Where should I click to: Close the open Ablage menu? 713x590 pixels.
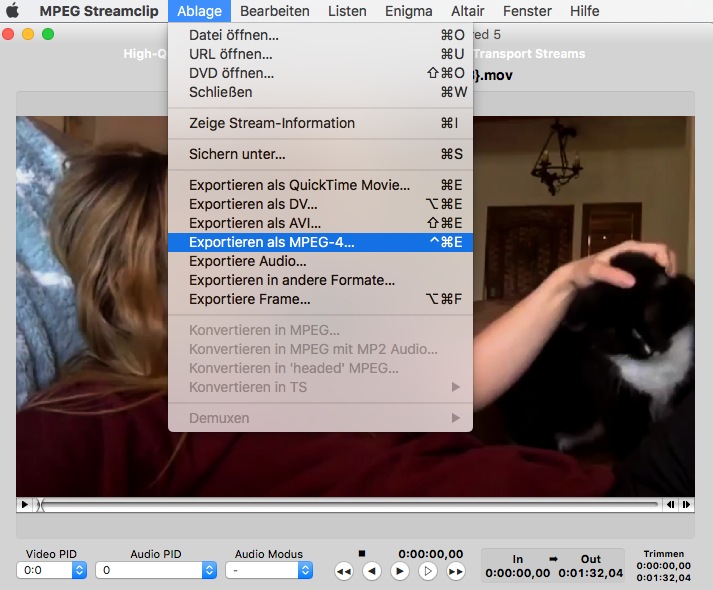pos(199,10)
